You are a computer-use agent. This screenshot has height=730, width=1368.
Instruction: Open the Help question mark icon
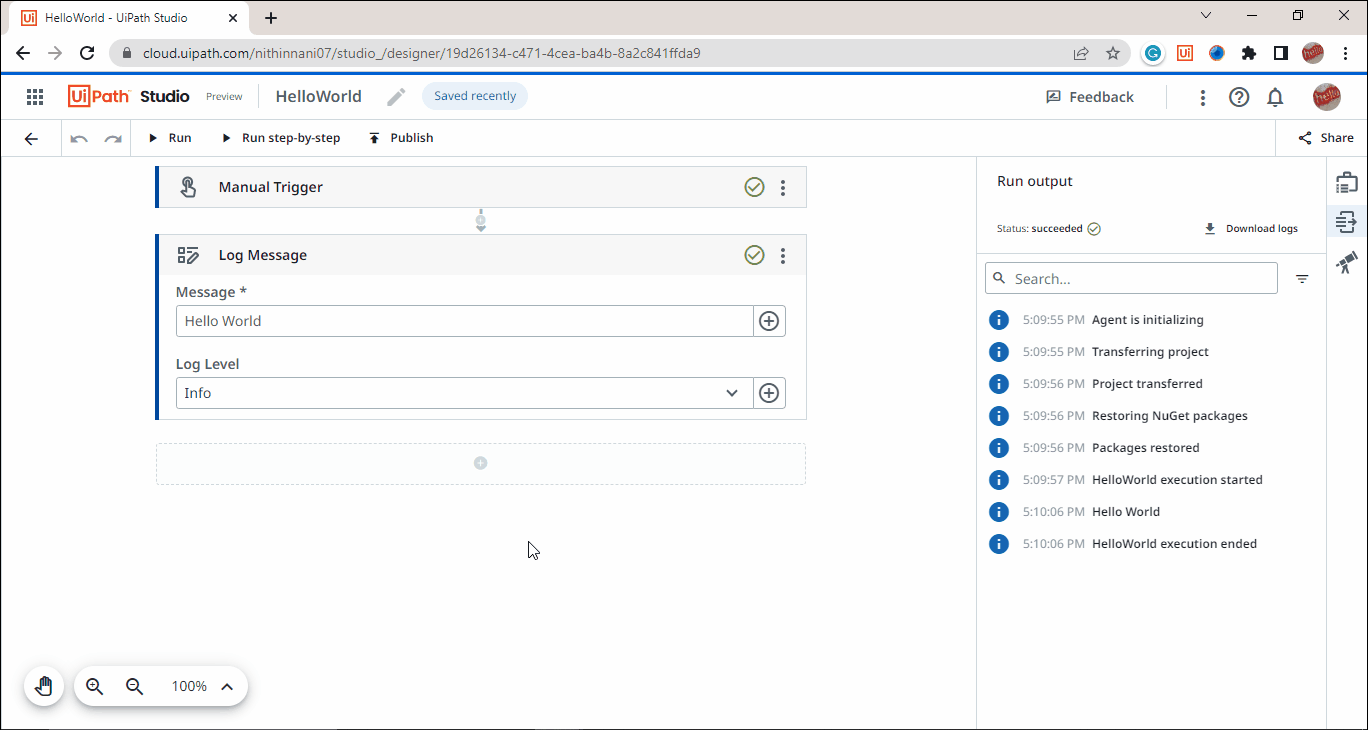1239,97
